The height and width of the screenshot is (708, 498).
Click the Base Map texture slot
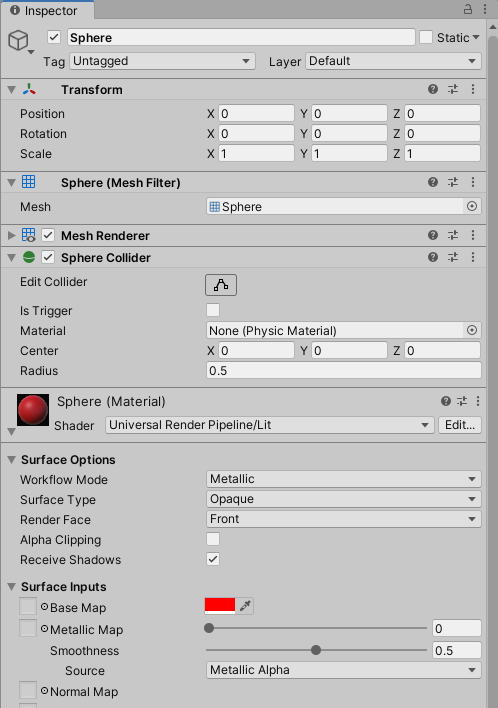28,606
